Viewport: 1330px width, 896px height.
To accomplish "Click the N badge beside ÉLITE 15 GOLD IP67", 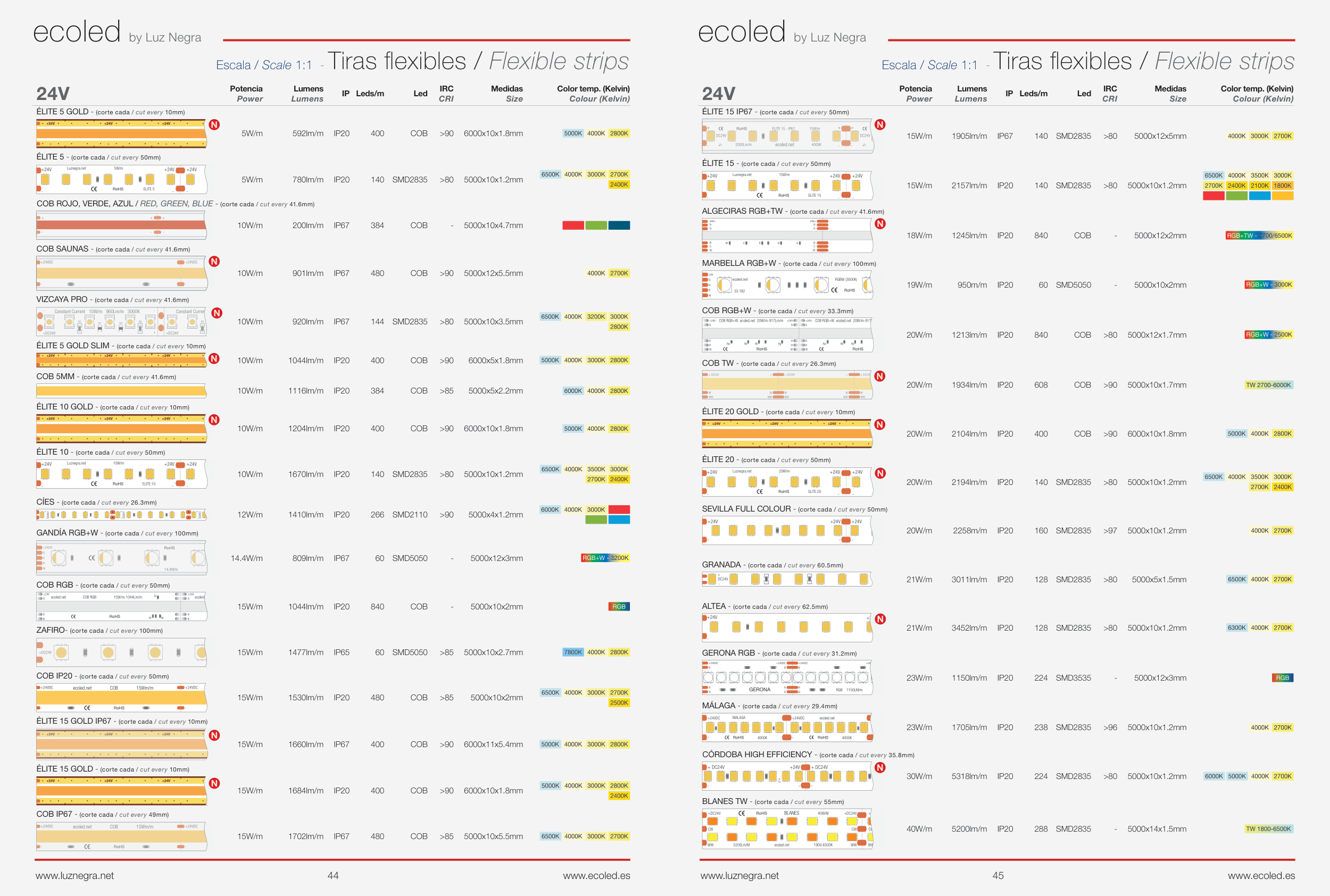I will tap(214, 735).
